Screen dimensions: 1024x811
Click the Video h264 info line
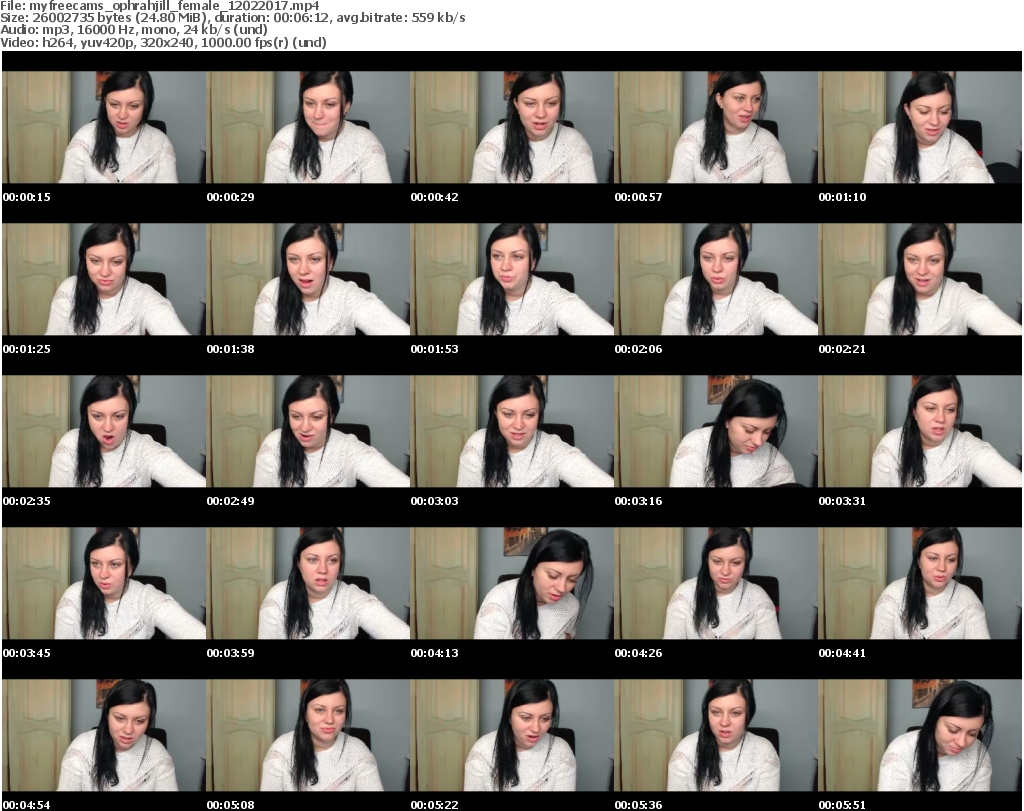[x=163, y=42]
